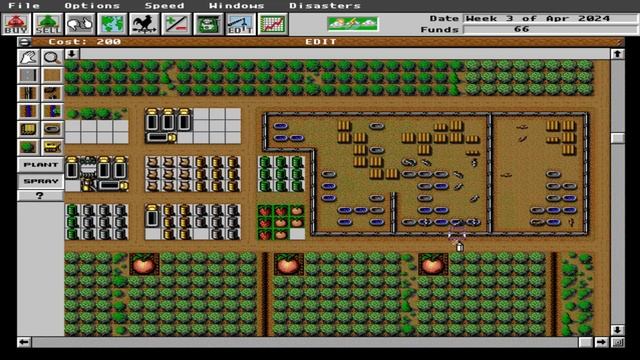Open the red line graph icon
The width and height of the screenshot is (640, 360).
tap(273, 24)
